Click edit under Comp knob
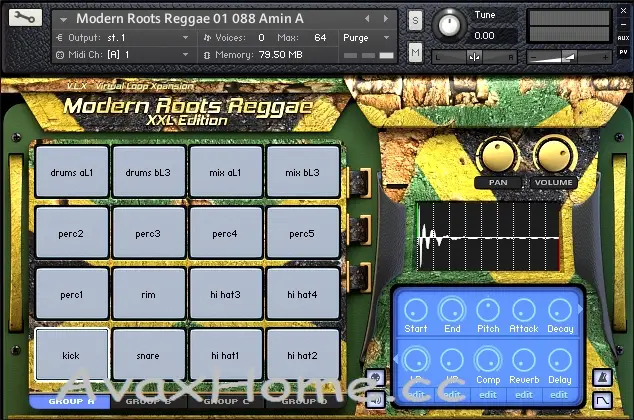The width and height of the screenshot is (634, 420). [x=488, y=395]
